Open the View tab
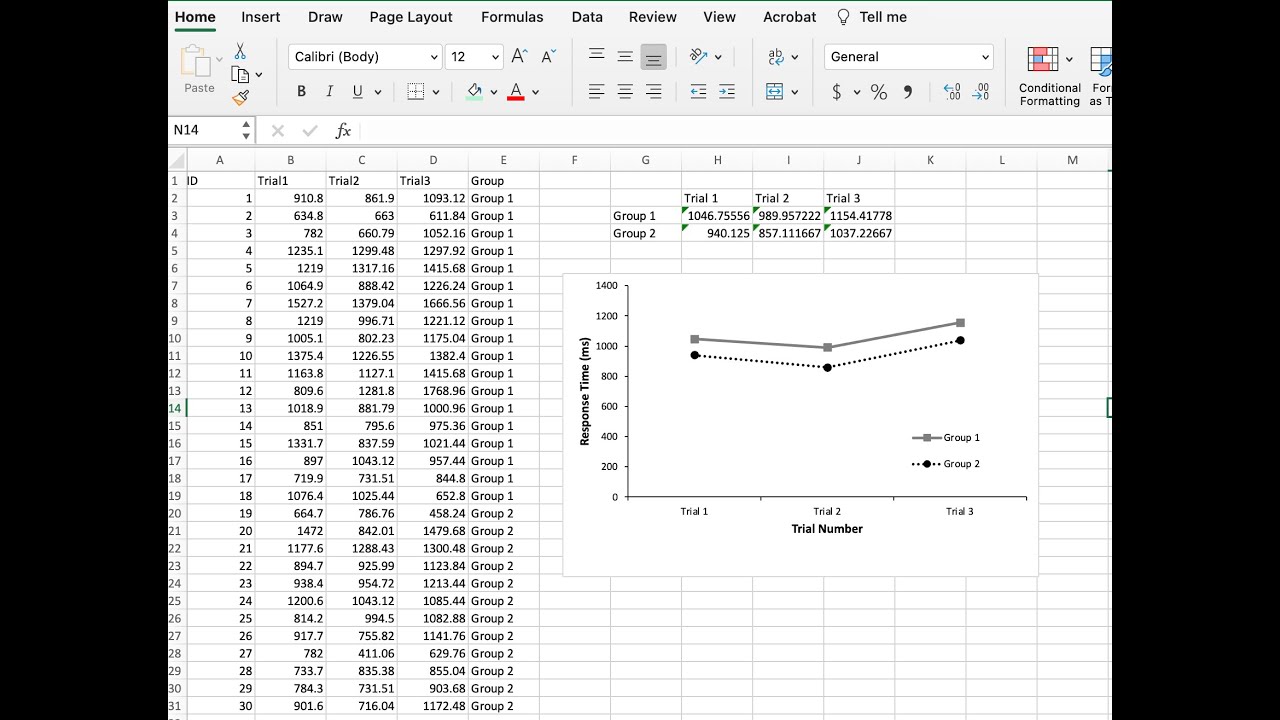This screenshot has height=720, width=1280. click(x=719, y=17)
